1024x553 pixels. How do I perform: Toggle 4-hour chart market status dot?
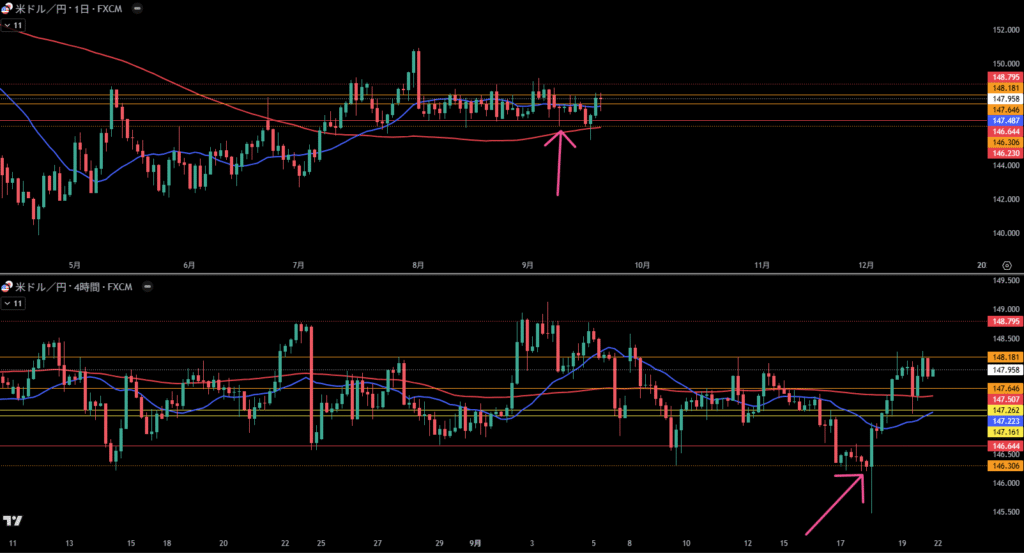coord(147,287)
